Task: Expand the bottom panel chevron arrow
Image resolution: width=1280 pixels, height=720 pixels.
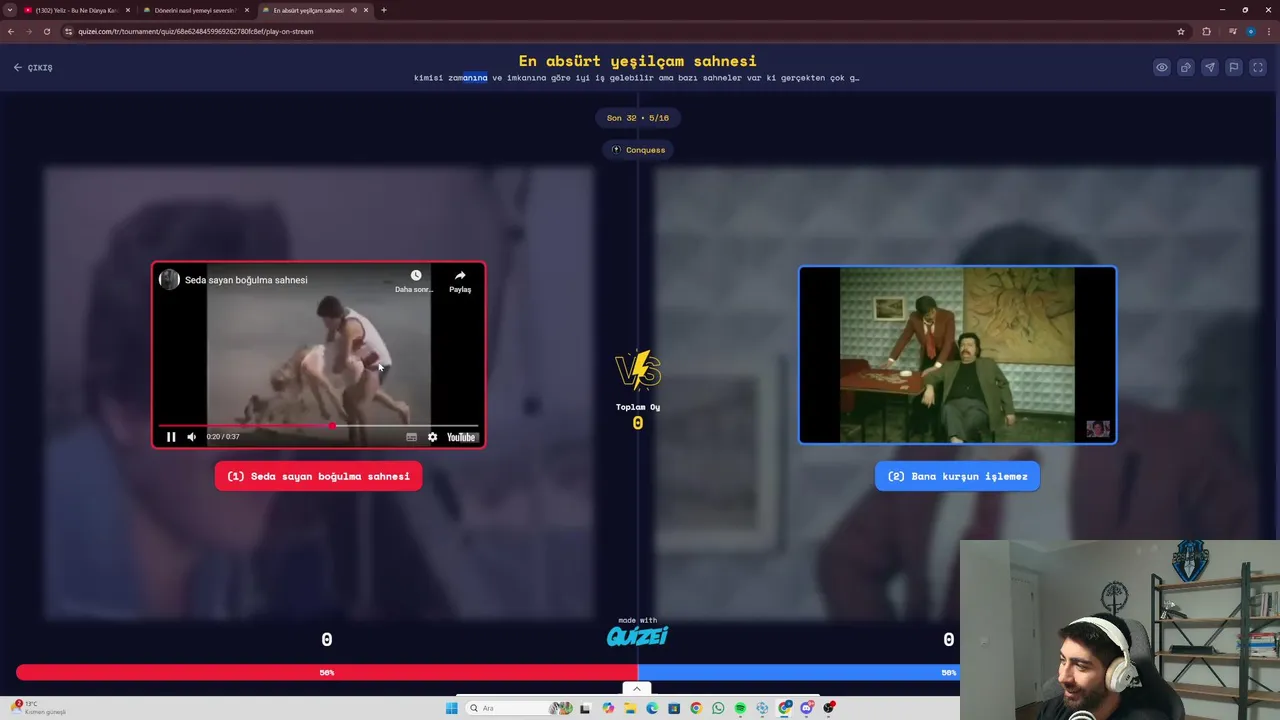Action: pos(636,688)
